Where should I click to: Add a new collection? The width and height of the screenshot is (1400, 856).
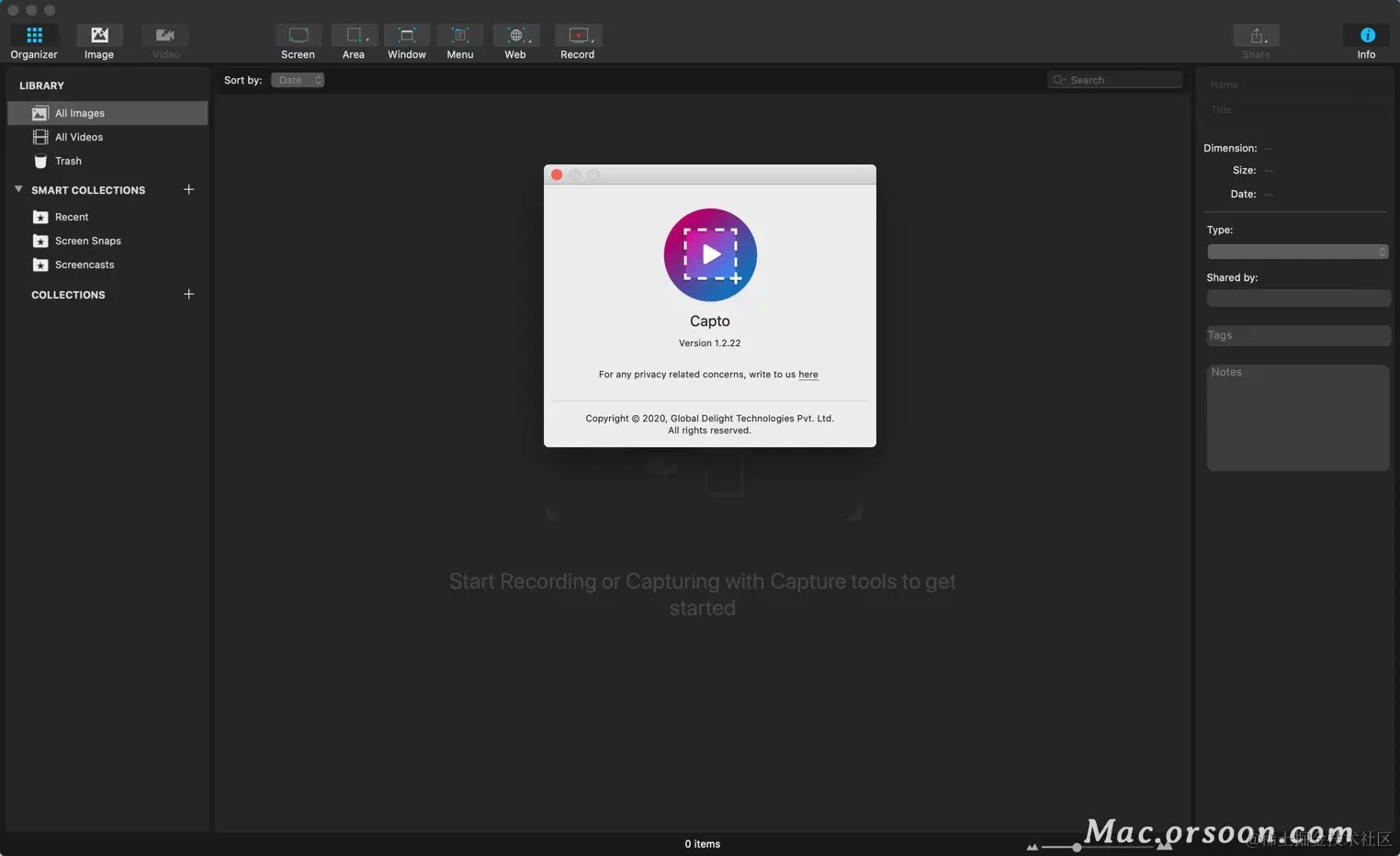188,294
